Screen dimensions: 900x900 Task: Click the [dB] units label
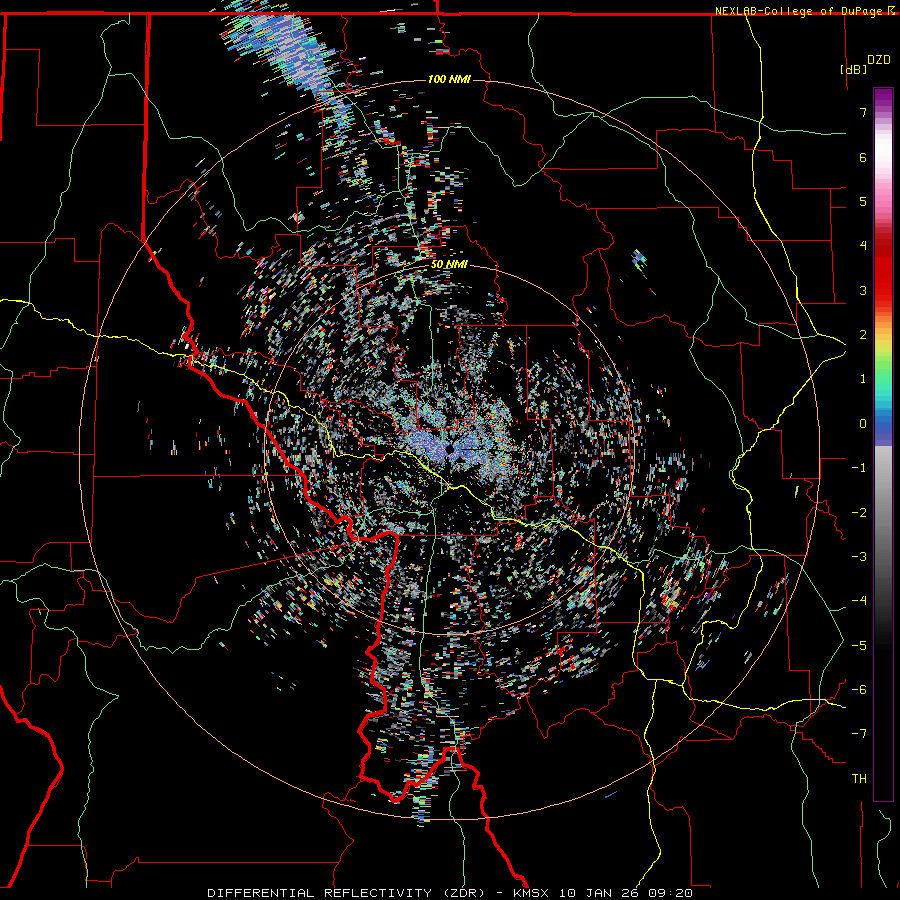[x=854, y=69]
